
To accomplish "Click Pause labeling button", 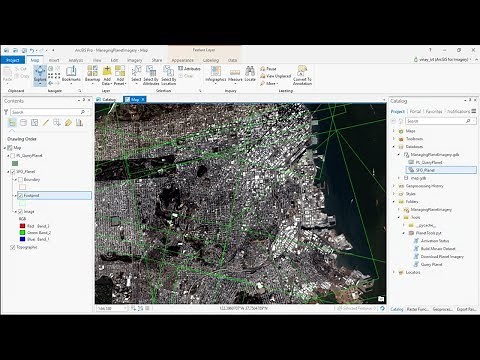I will 269,69.
